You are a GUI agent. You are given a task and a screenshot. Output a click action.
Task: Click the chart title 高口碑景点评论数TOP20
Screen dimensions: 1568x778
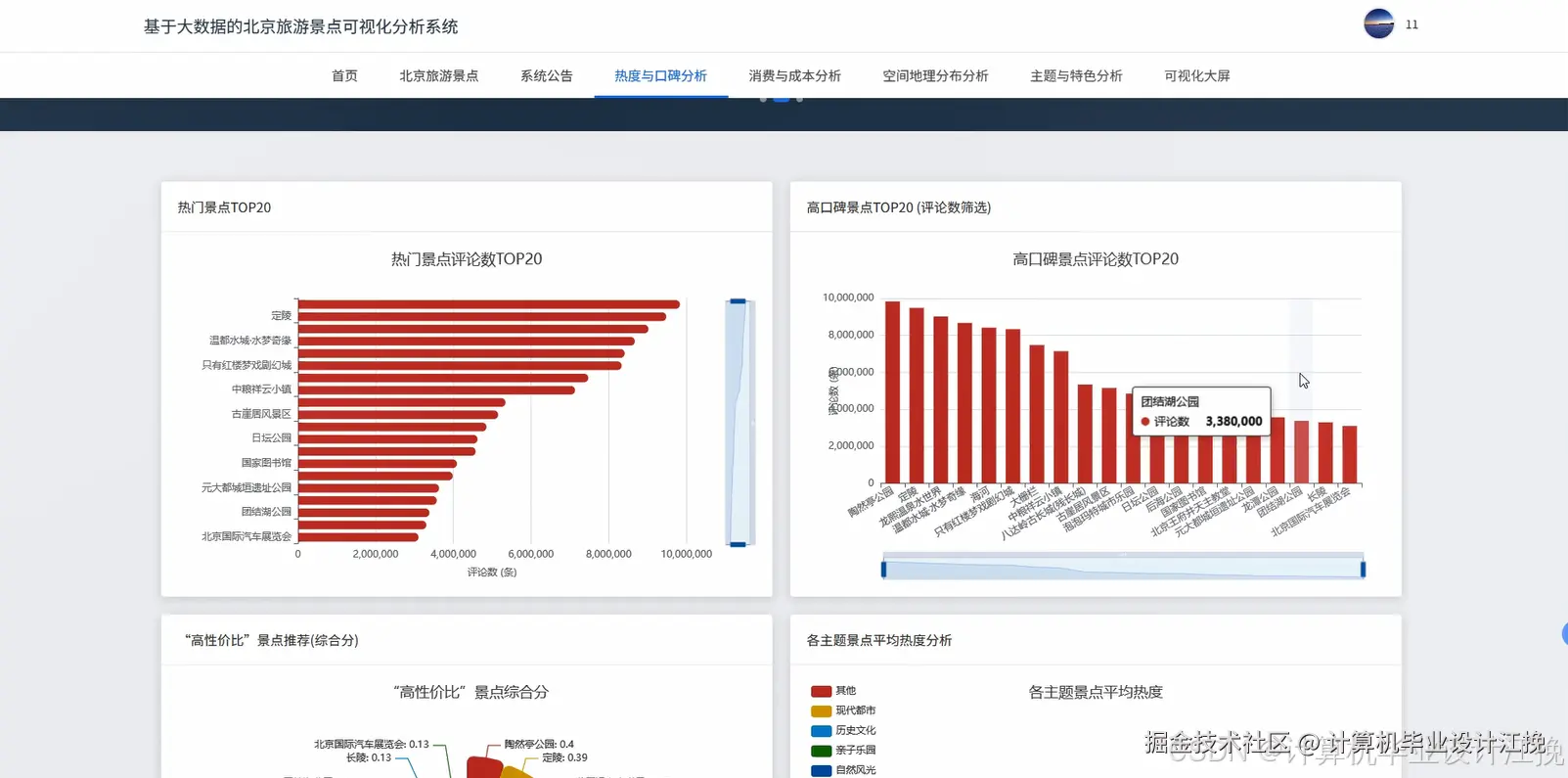(x=1096, y=259)
